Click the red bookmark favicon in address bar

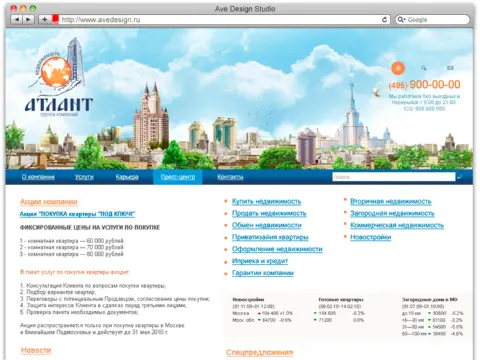tap(55, 19)
